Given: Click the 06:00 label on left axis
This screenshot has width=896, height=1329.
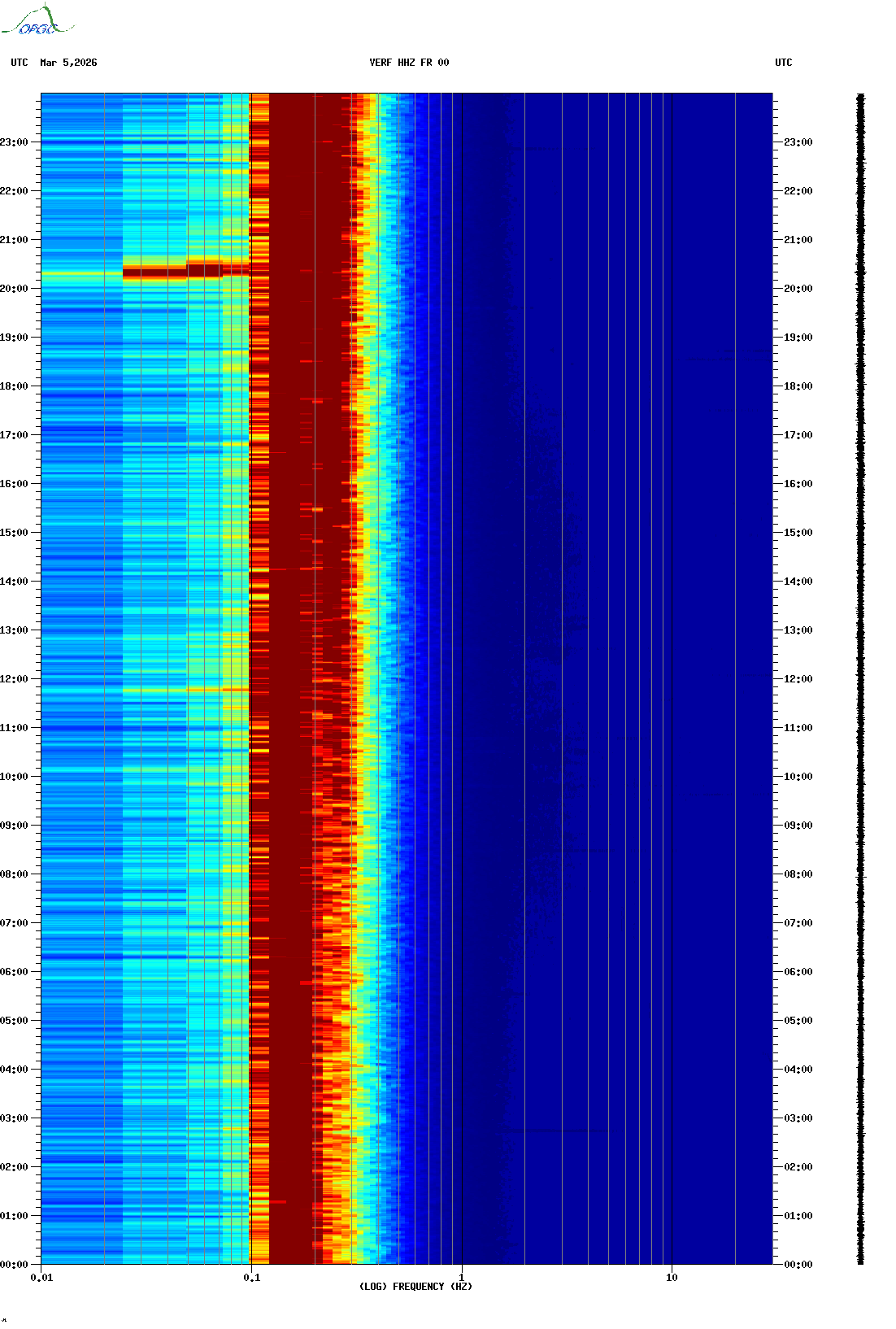Looking at the screenshot, I should [x=15, y=972].
